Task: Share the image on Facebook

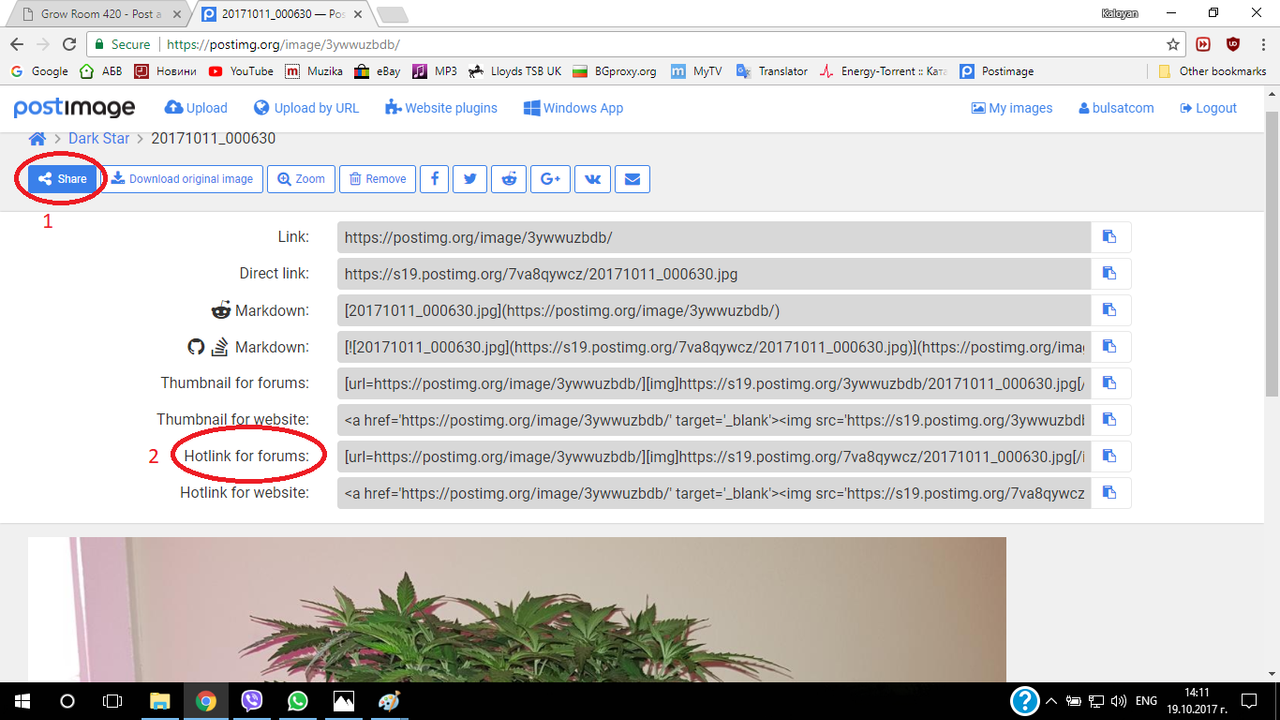Action: 434,179
